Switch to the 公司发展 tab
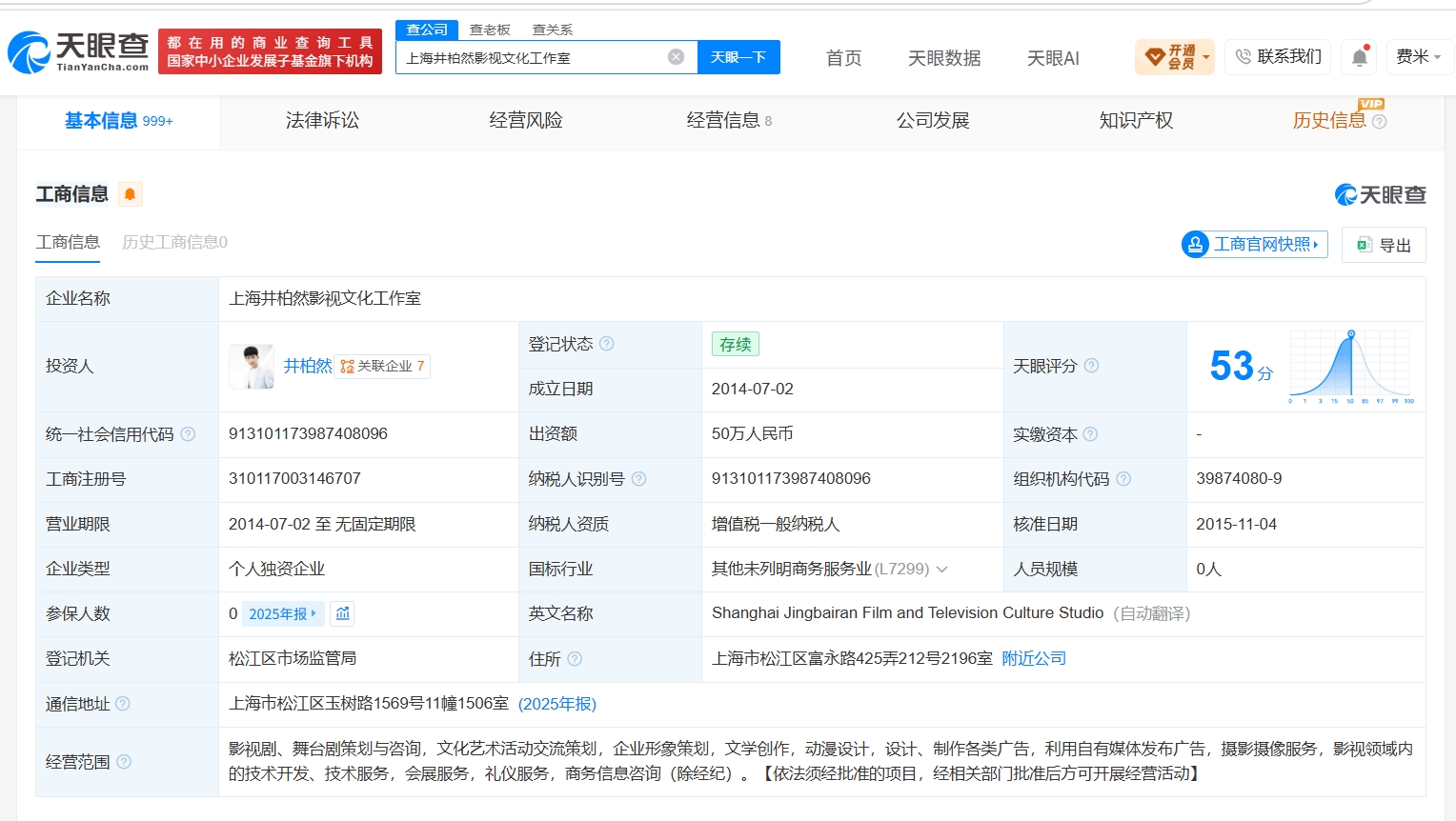 point(933,121)
